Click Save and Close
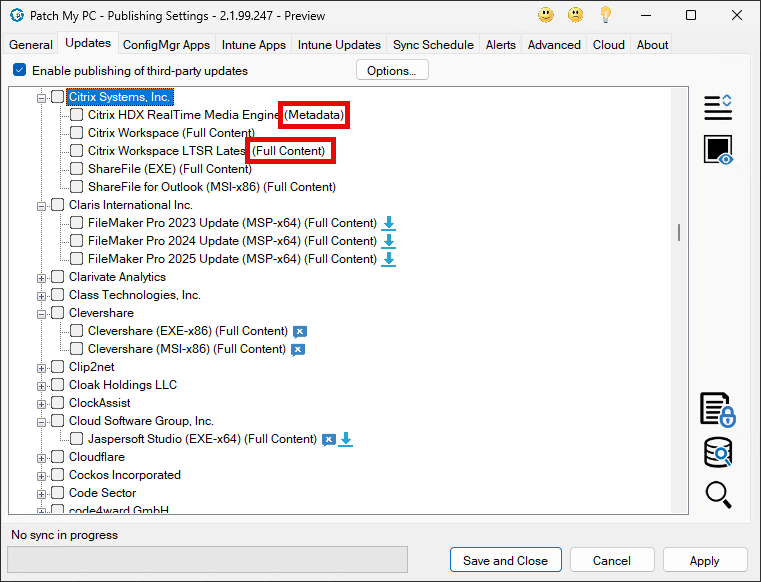Screen dimensions: 761x582 point(505,560)
